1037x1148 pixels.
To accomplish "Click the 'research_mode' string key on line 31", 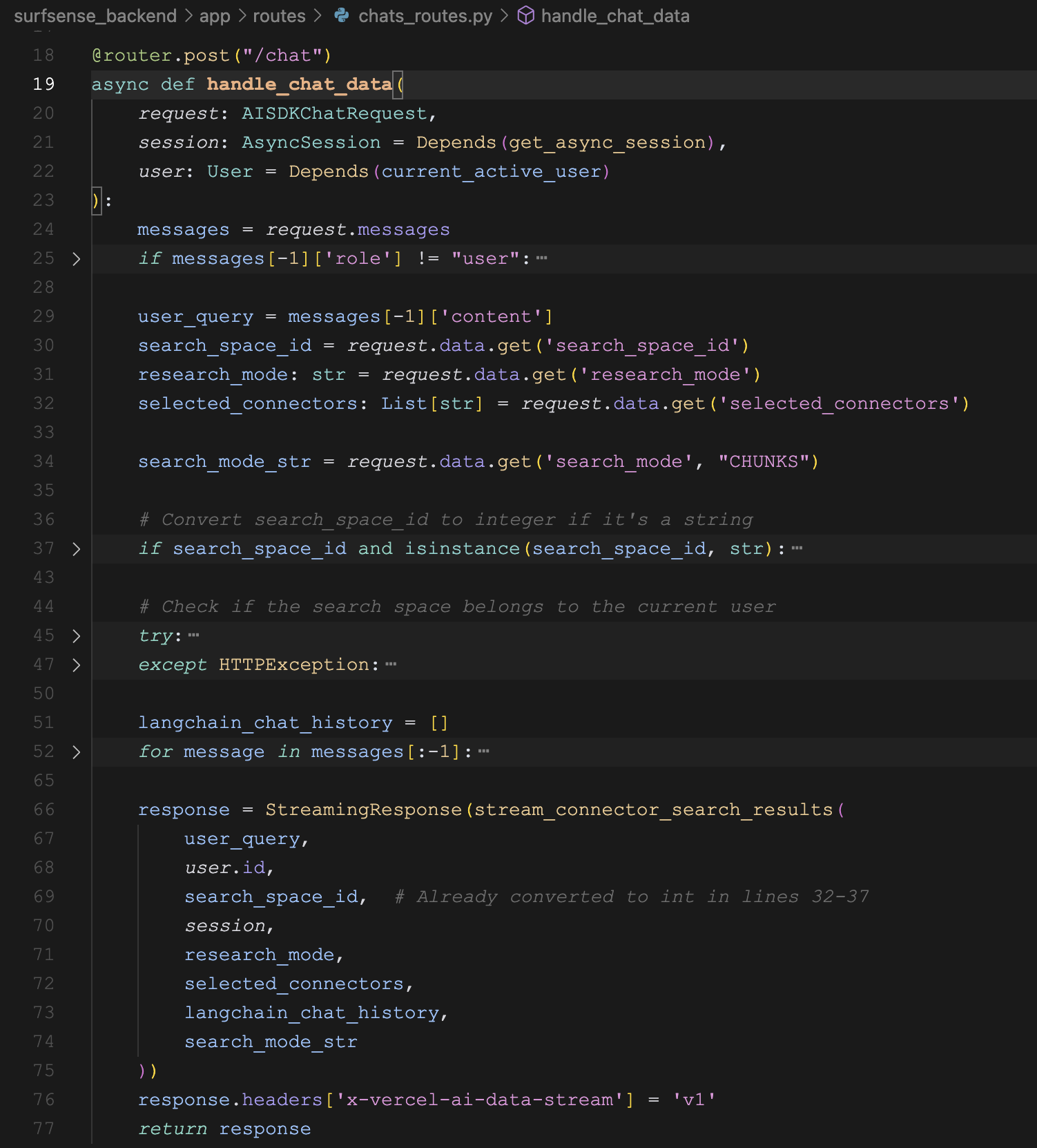I will point(665,374).
